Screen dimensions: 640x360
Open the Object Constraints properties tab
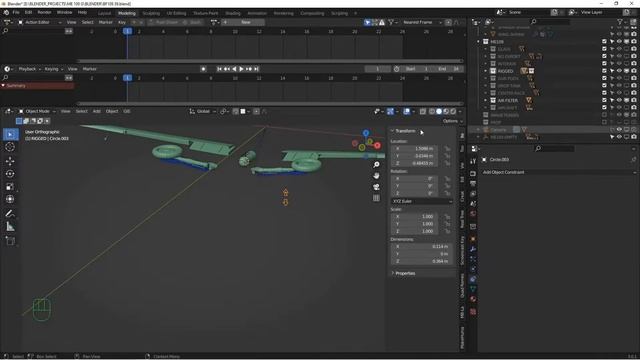pyautogui.click(x=473, y=279)
